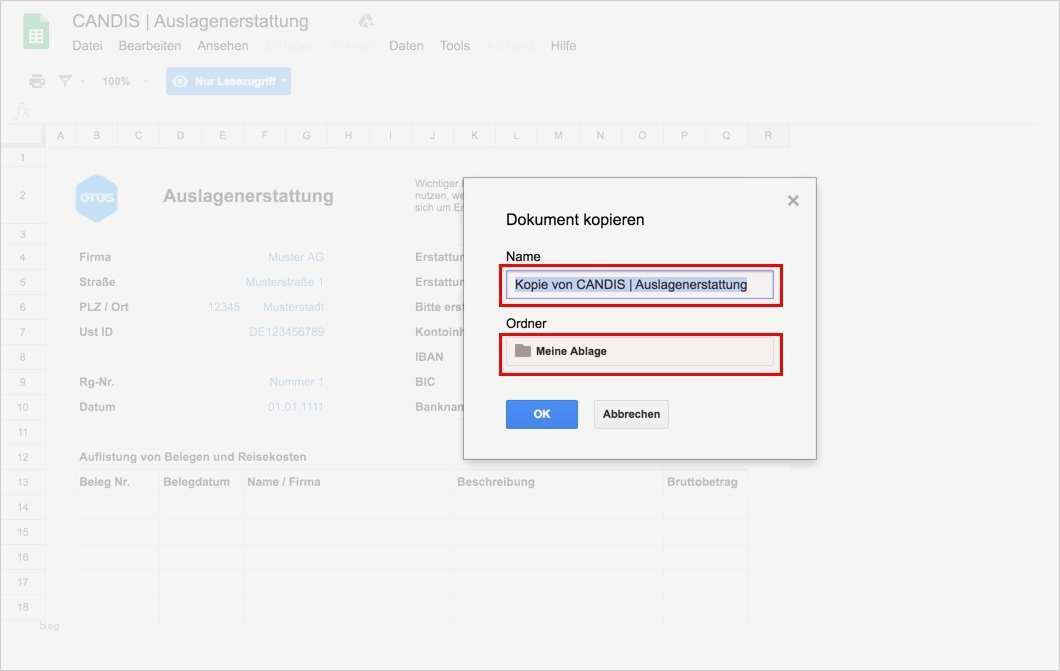
Task: Click into the Name input field
Action: click(640, 284)
